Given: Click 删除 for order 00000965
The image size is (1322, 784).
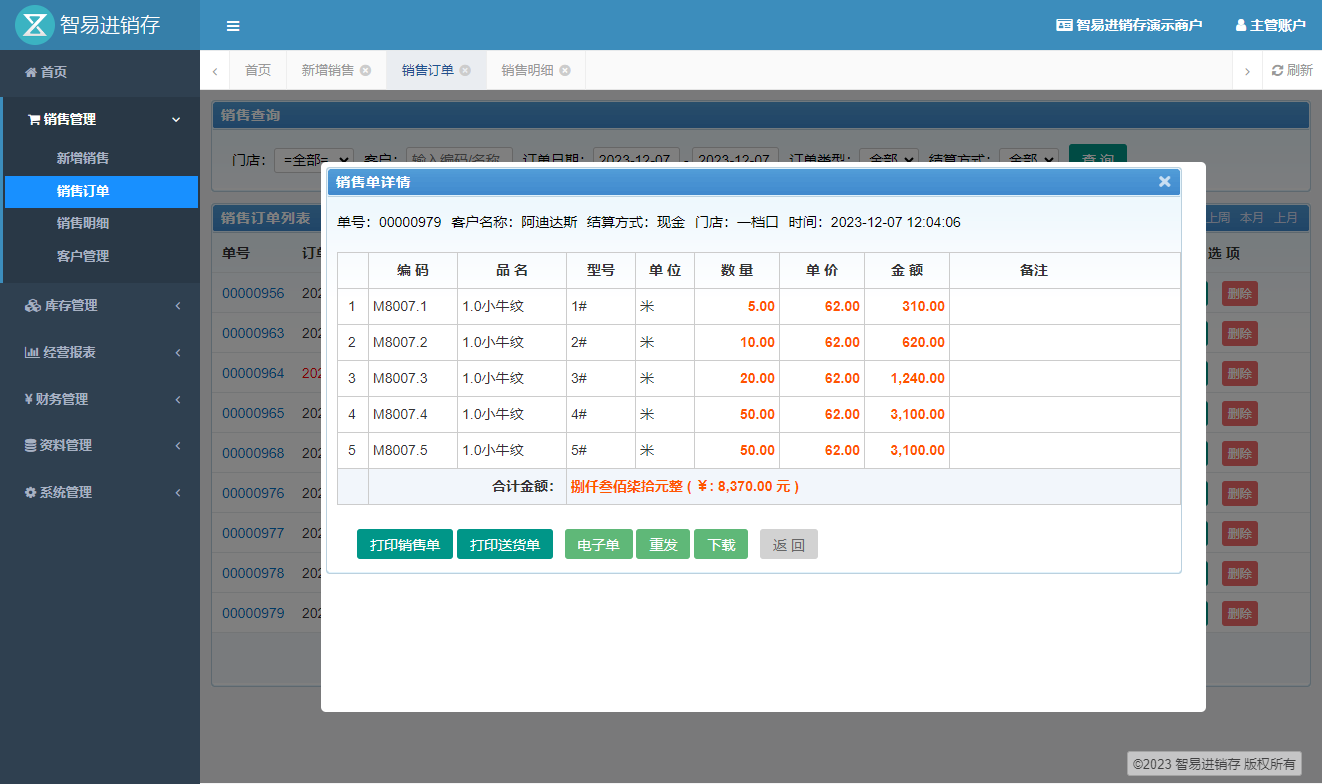Looking at the screenshot, I should click(1240, 414).
